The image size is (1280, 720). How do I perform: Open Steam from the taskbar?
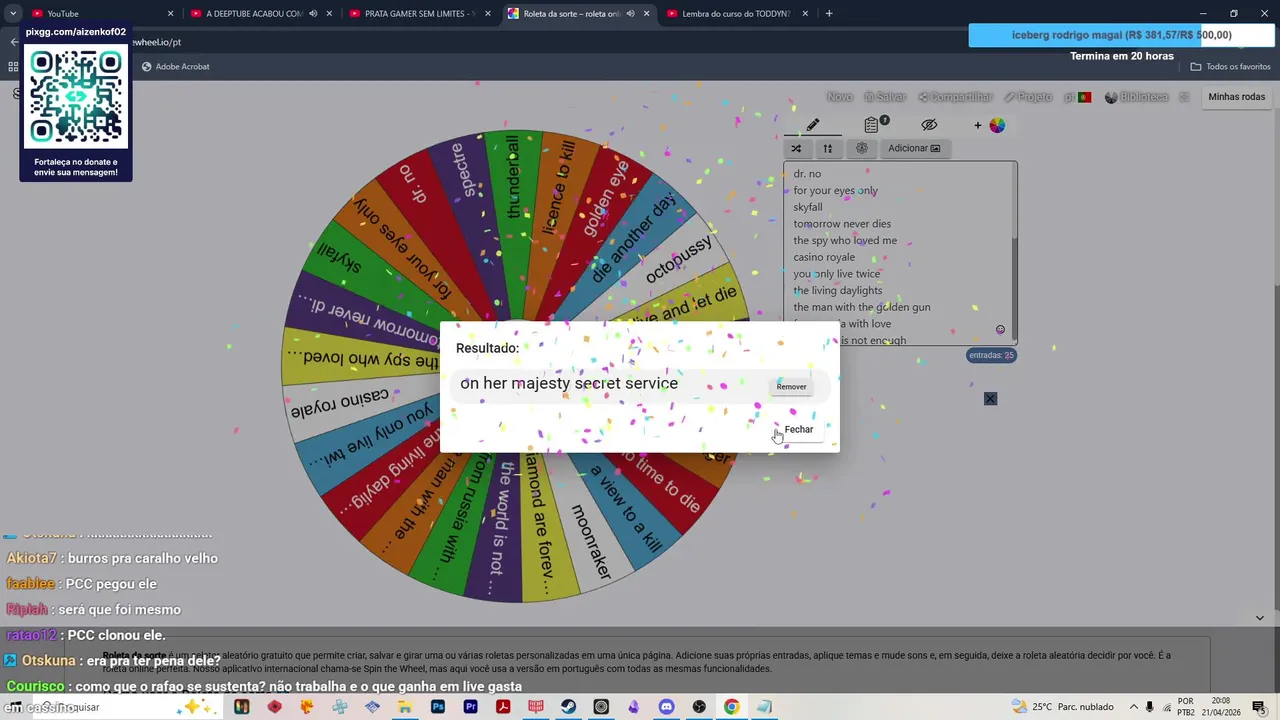point(569,707)
